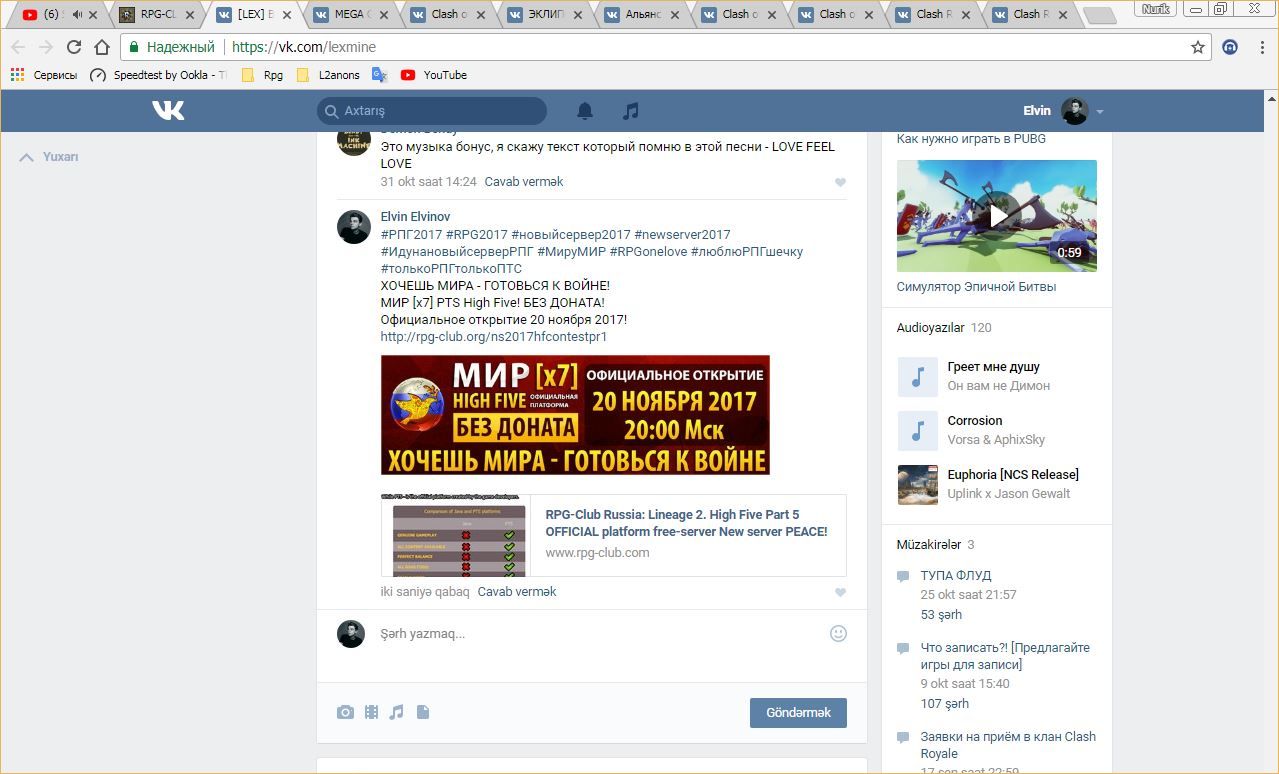Open the rpg-club.org/ns2017hfcontestpr1 link
This screenshot has height=774, width=1279.
tap(494, 337)
